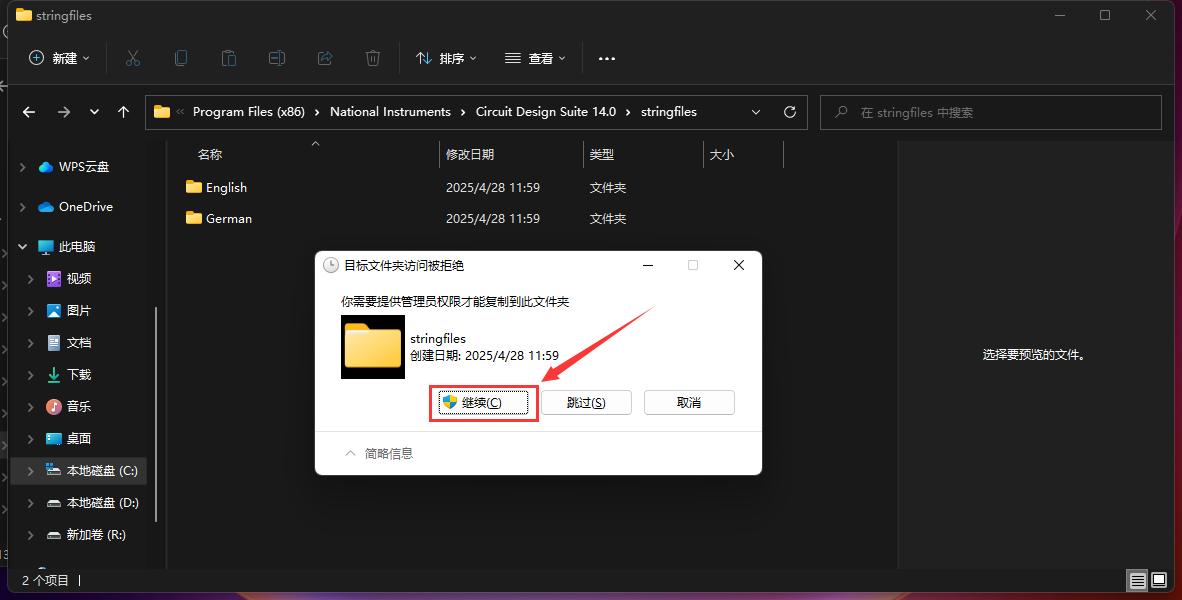Expand the 新加卷 (R:) tree node
The height and width of the screenshot is (600, 1182).
tap(31, 535)
